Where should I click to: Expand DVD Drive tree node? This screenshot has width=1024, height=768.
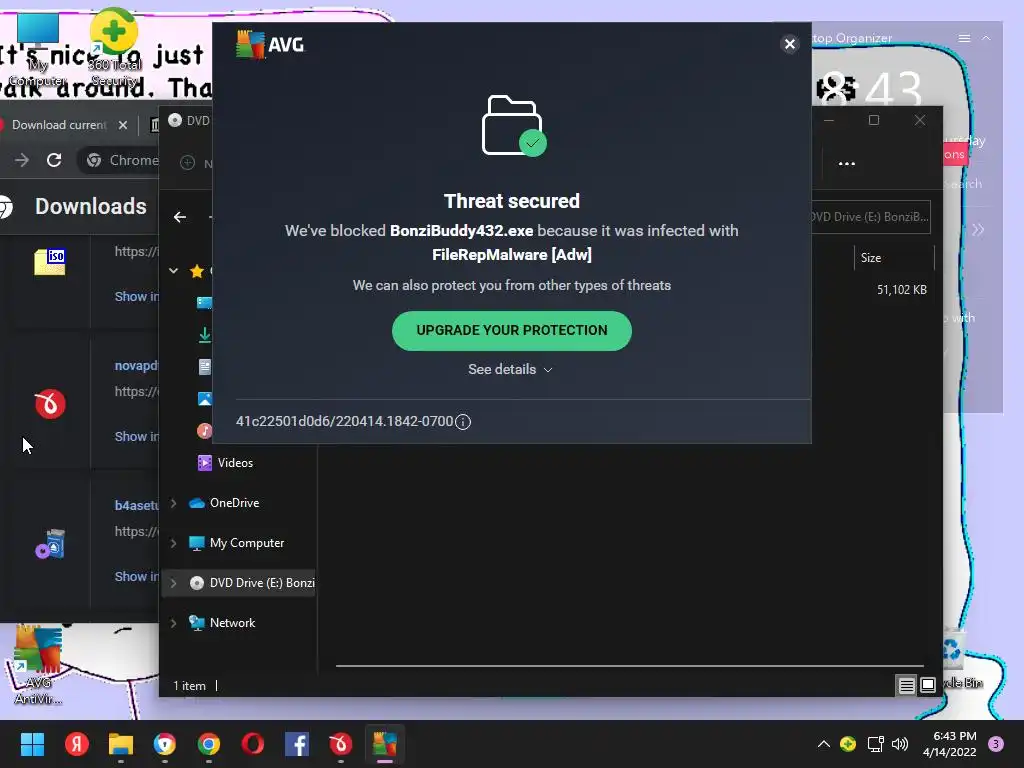tap(173, 583)
